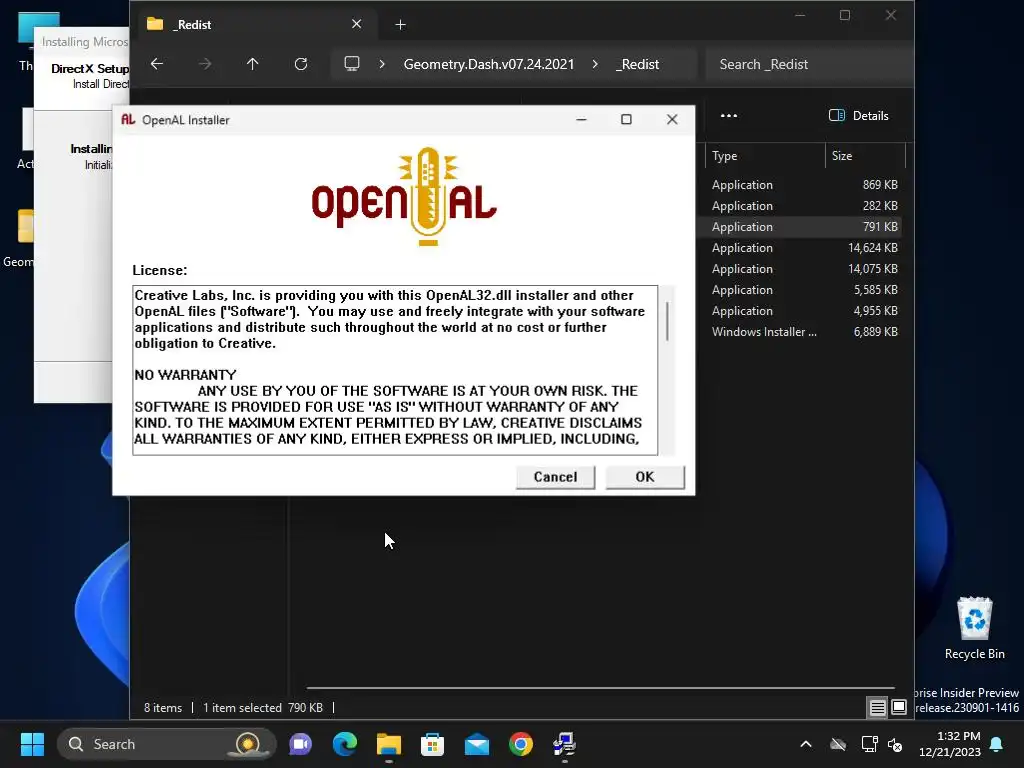Sort by Size column header

865,155
